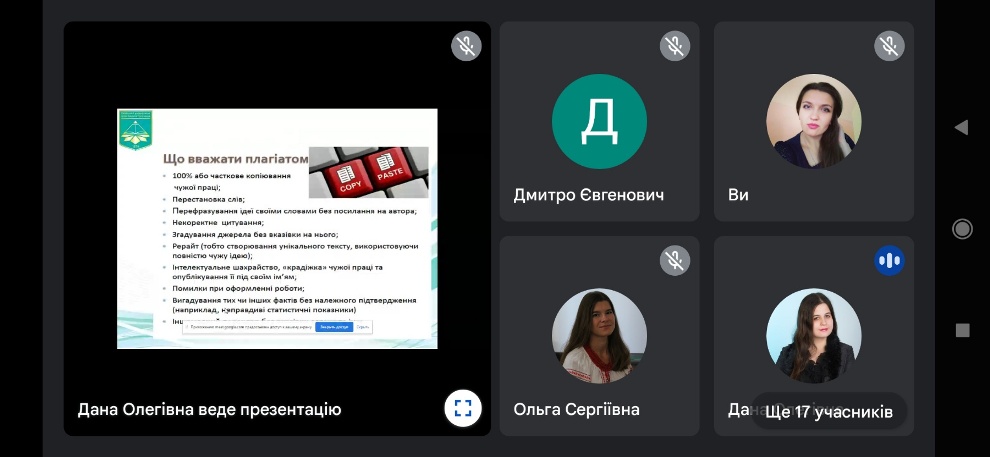Image resolution: width=990 pixels, height=457 pixels.
Task: Tap Ольга Сергіївна's profile photo
Action: (x=599, y=336)
